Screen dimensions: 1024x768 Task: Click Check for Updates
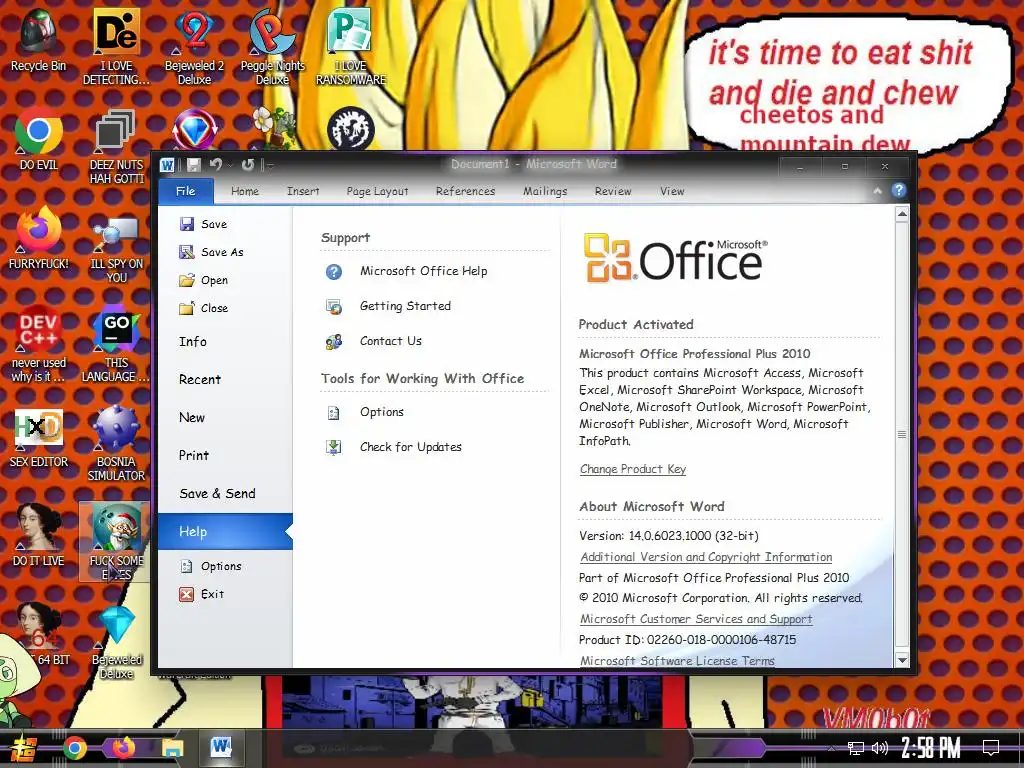[x=394, y=447]
